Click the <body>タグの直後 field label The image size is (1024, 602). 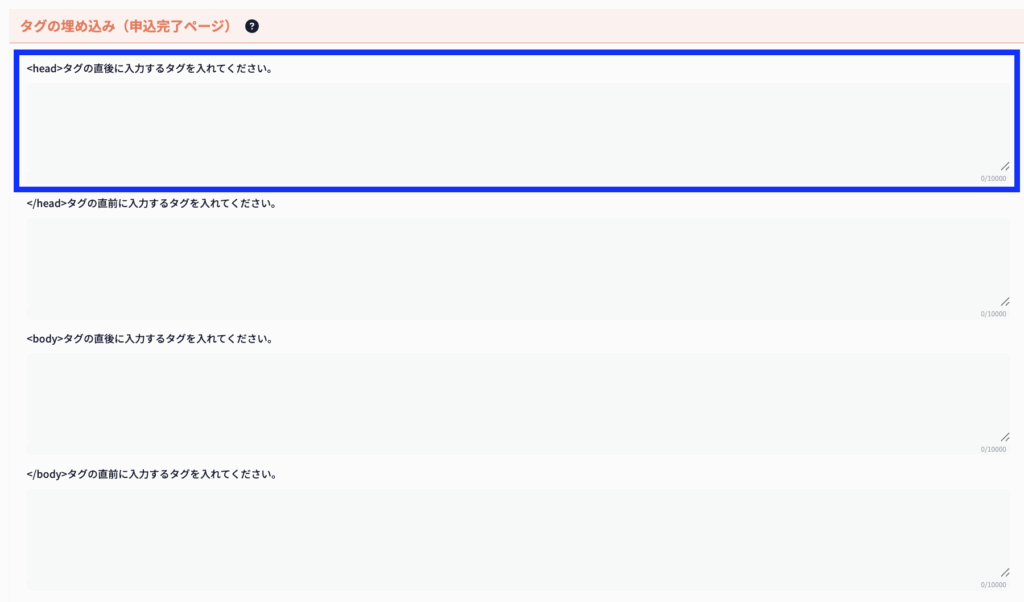click(x=150, y=339)
